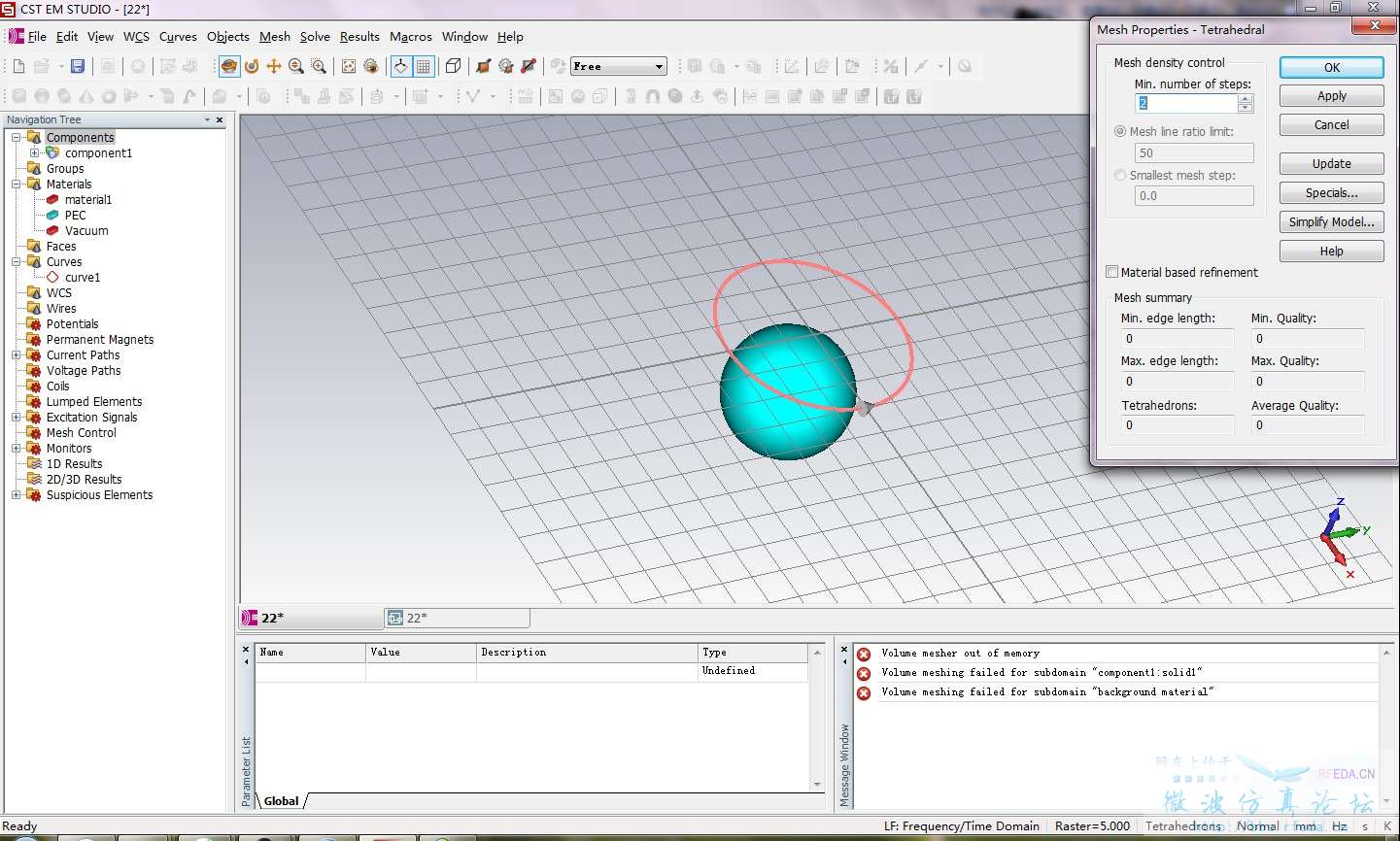Click the background material meshing error message
1400x841 pixels.
click(1046, 692)
